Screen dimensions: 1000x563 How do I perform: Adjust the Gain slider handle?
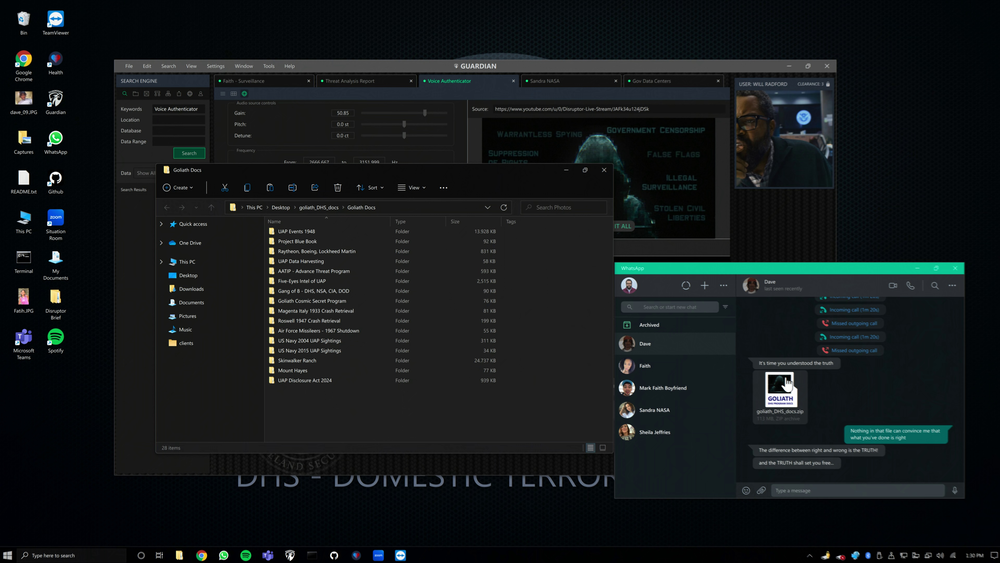pyautogui.click(x=425, y=113)
